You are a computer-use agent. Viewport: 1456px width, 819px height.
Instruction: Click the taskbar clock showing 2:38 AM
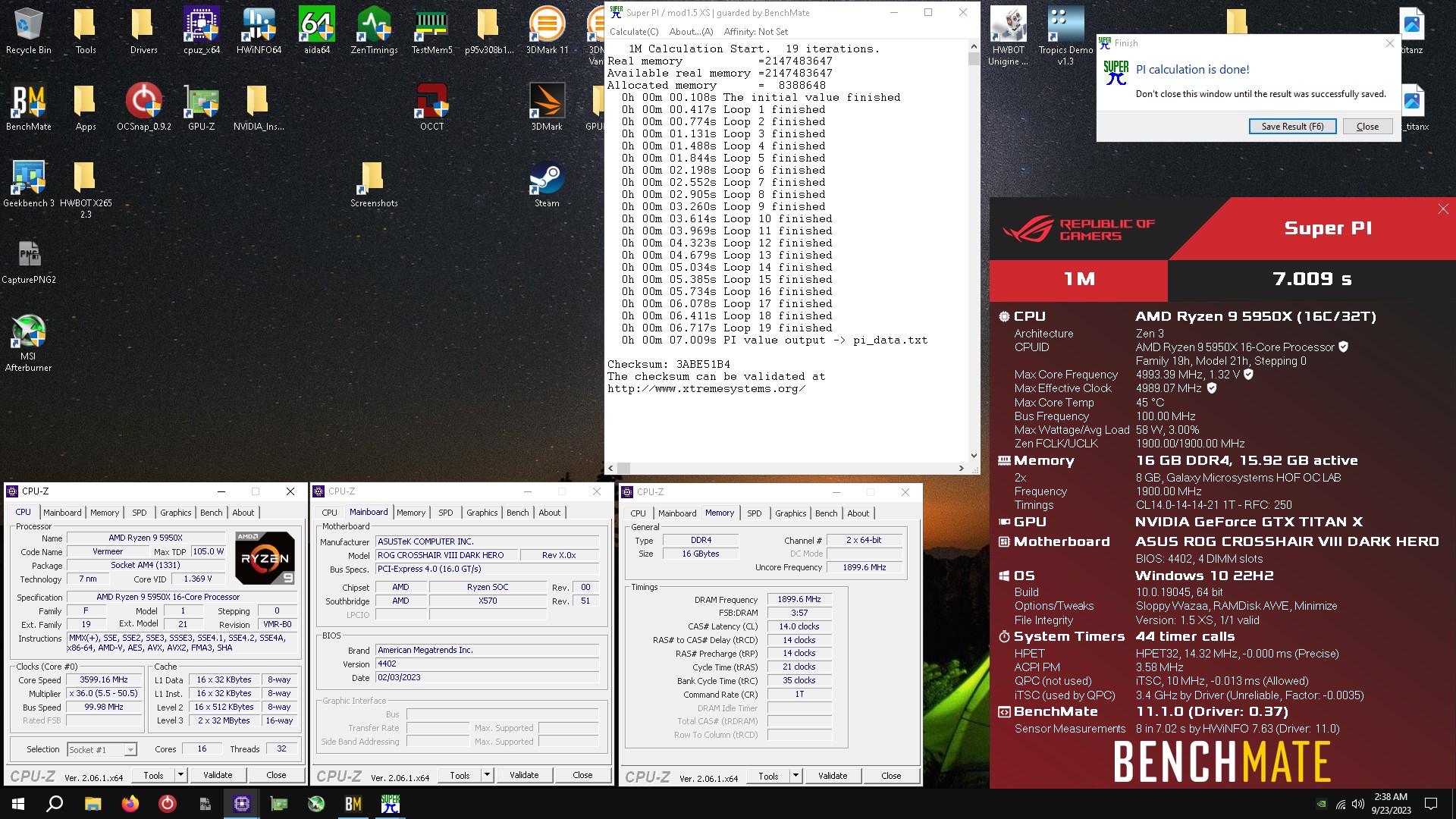click(1391, 803)
